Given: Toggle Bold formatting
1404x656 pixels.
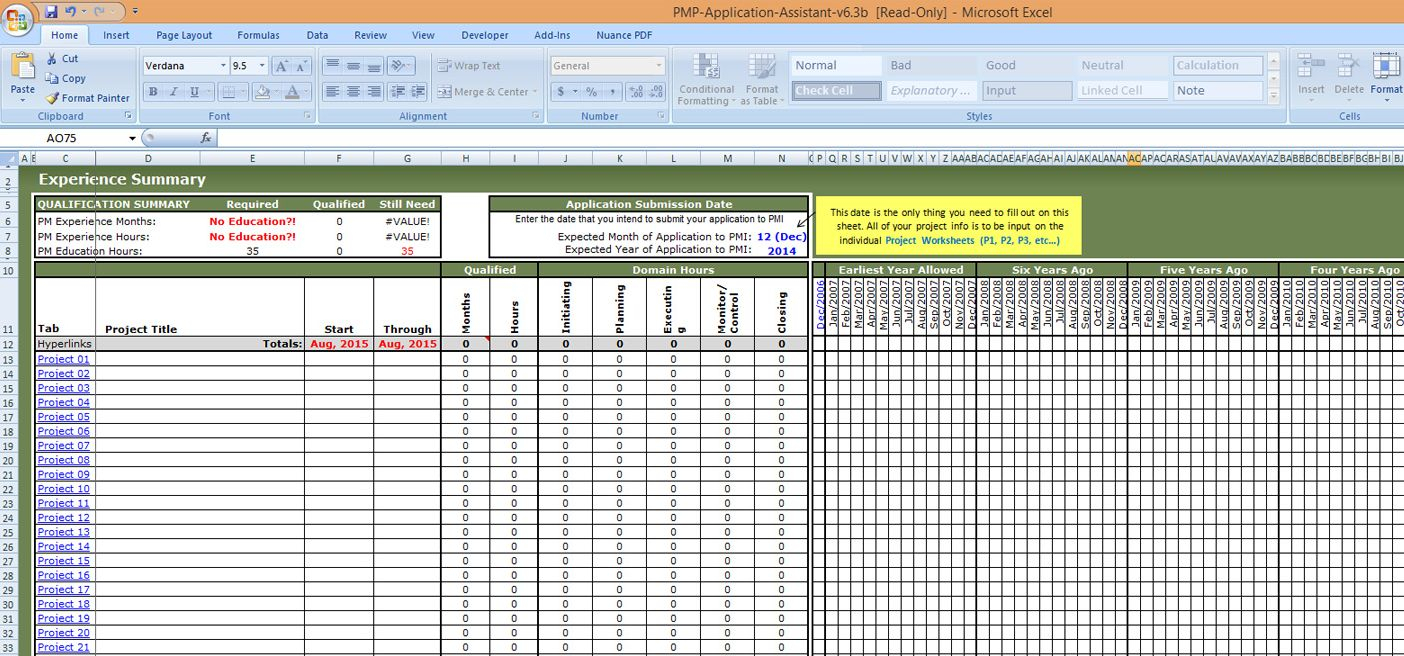Looking at the screenshot, I should [153, 92].
